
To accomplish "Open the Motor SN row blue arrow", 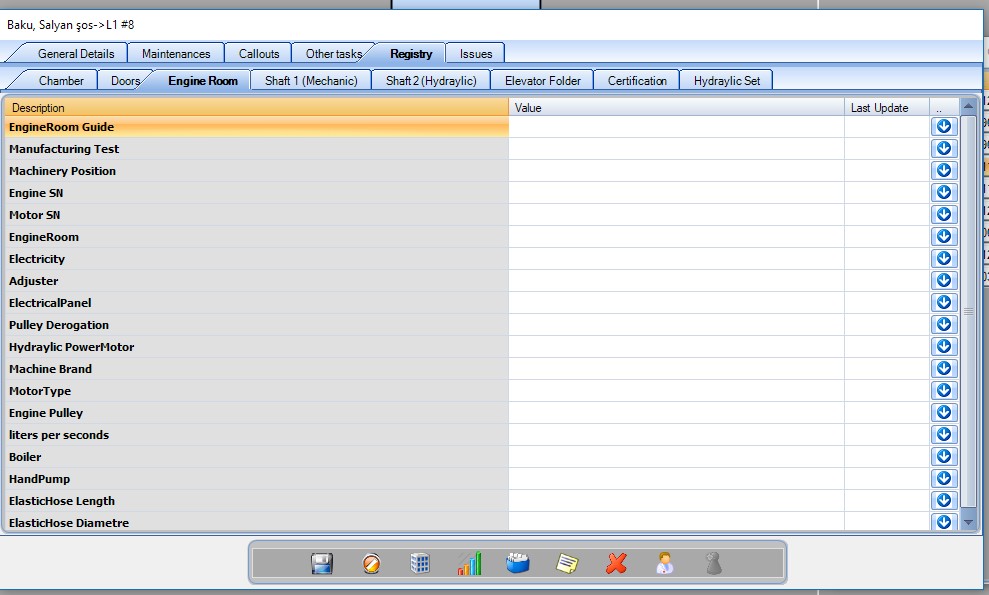I will 943,215.
